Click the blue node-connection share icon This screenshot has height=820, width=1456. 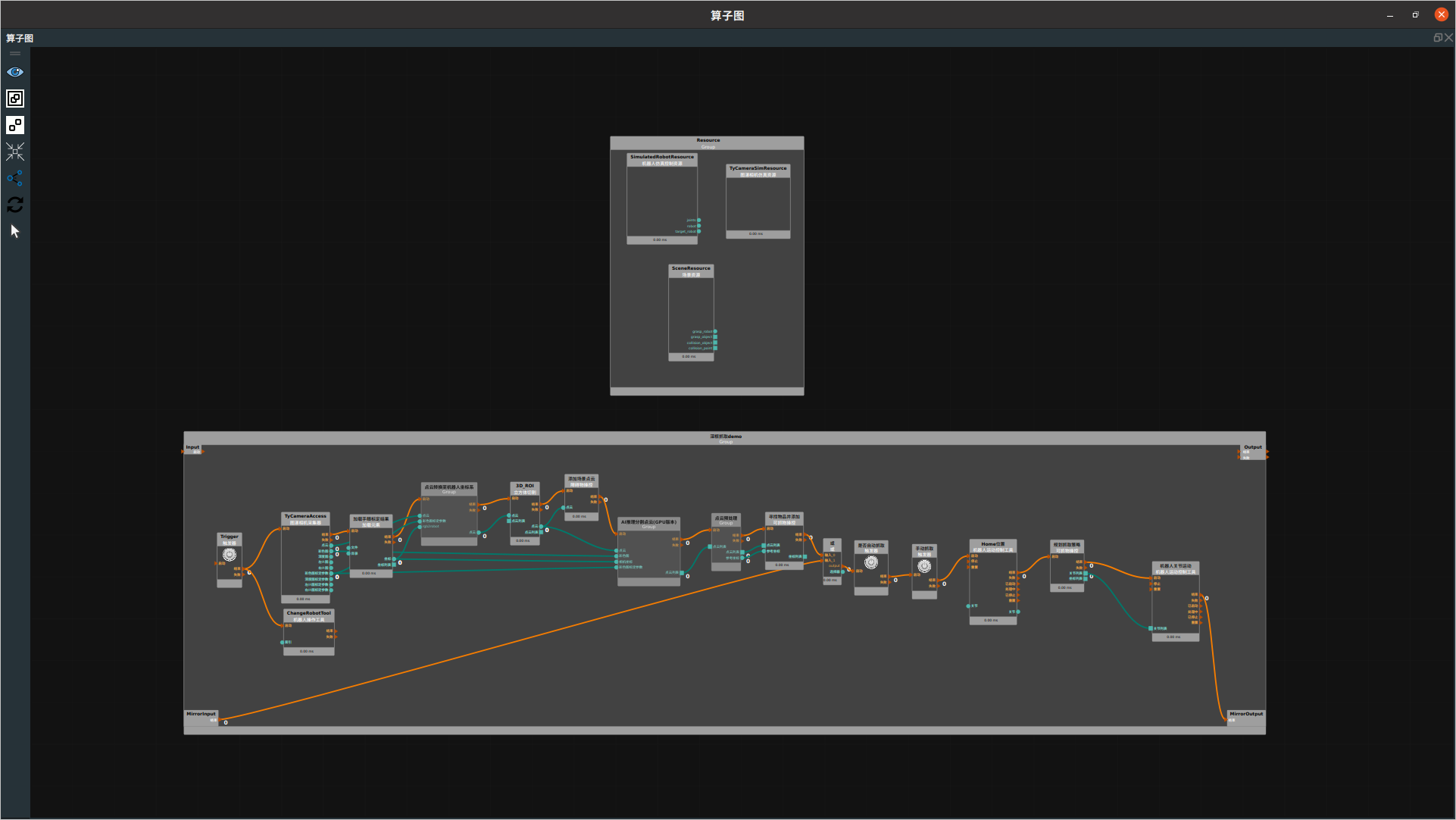coord(15,178)
